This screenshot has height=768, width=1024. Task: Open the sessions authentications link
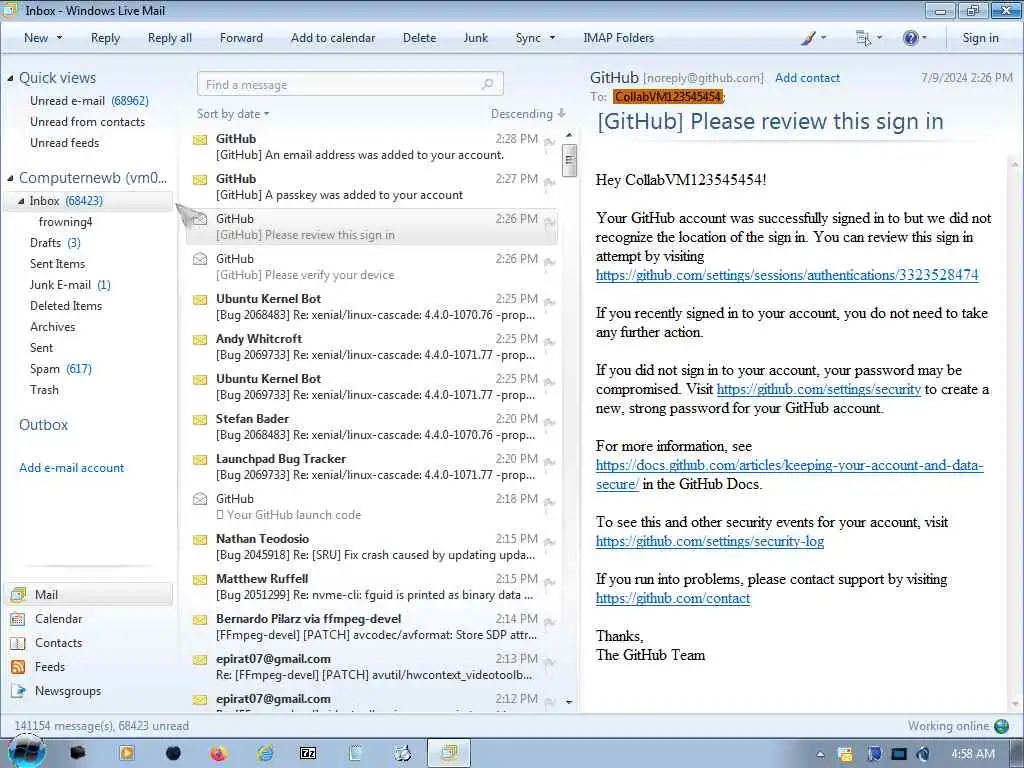pos(787,275)
